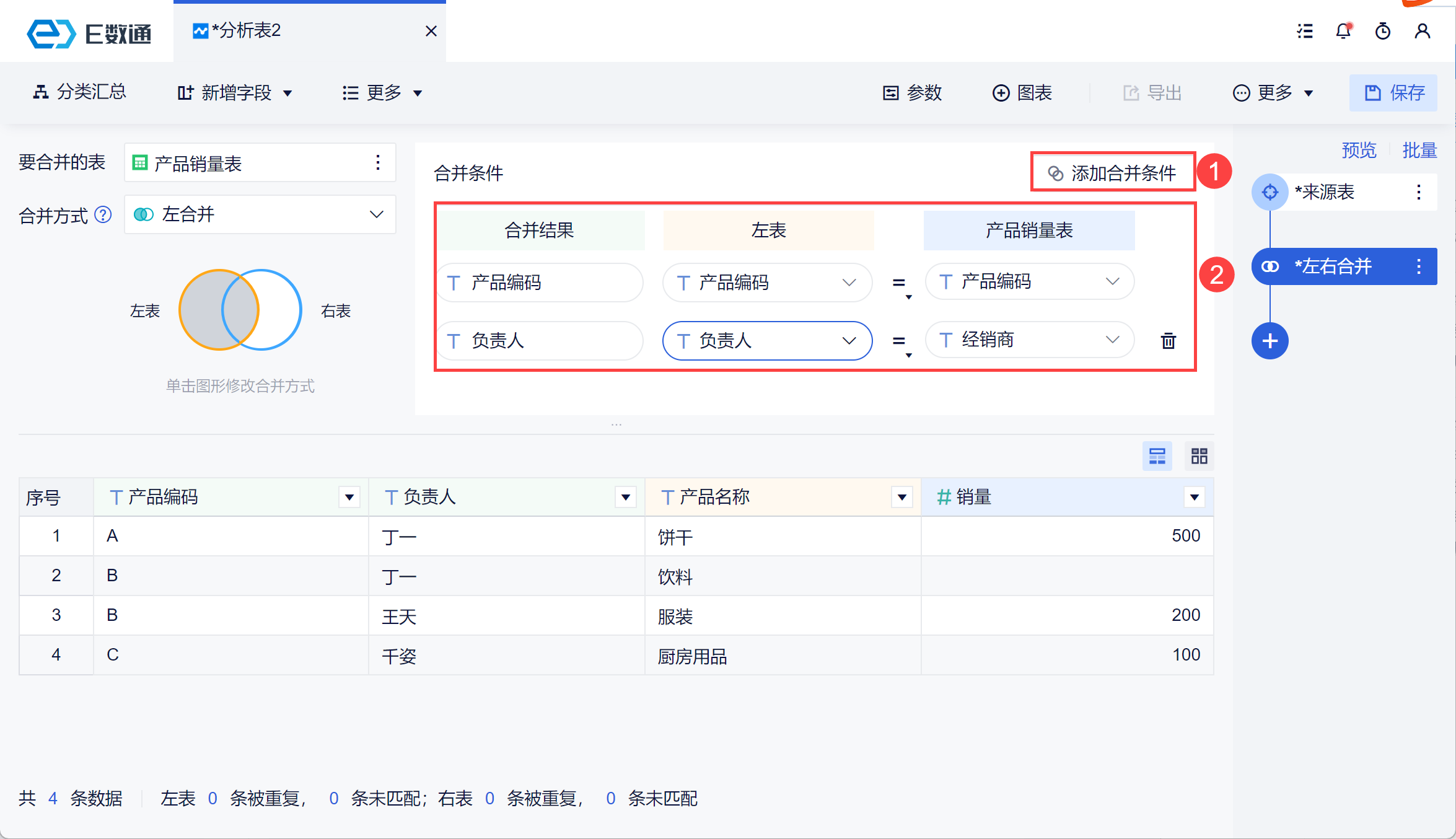
Task: Open three-dot menu on 来源表 step
Action: pos(1418,192)
